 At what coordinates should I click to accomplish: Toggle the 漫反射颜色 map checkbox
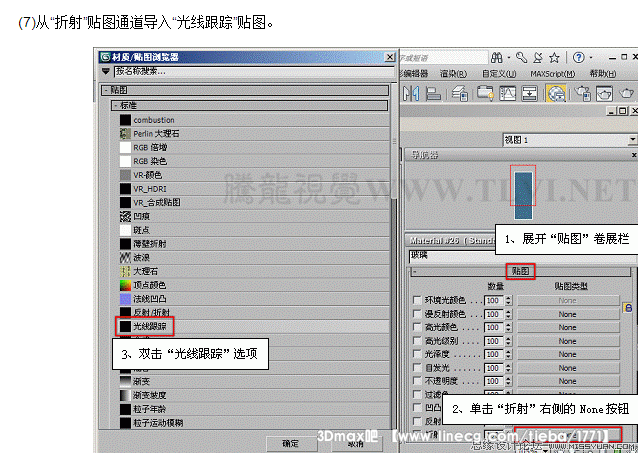click(415, 314)
